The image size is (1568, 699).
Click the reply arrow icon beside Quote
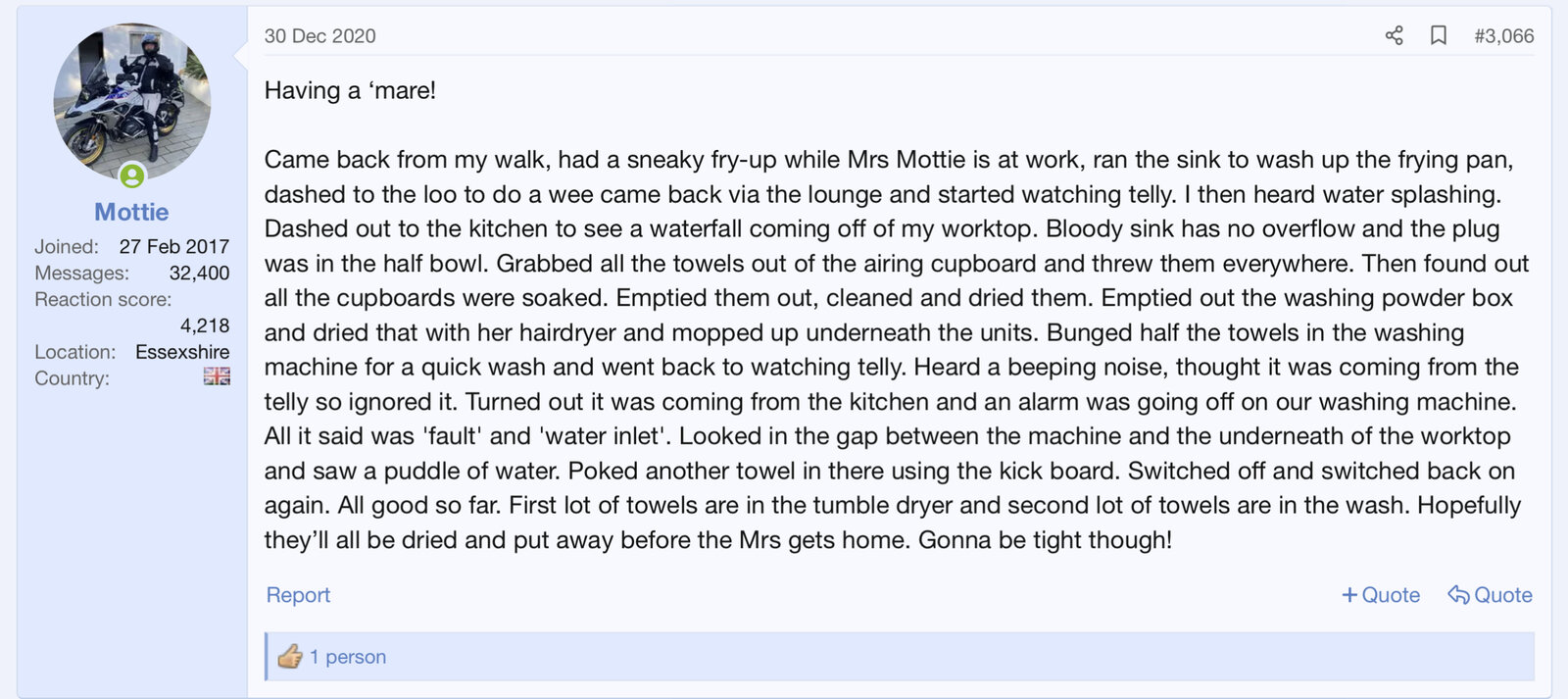(1458, 595)
